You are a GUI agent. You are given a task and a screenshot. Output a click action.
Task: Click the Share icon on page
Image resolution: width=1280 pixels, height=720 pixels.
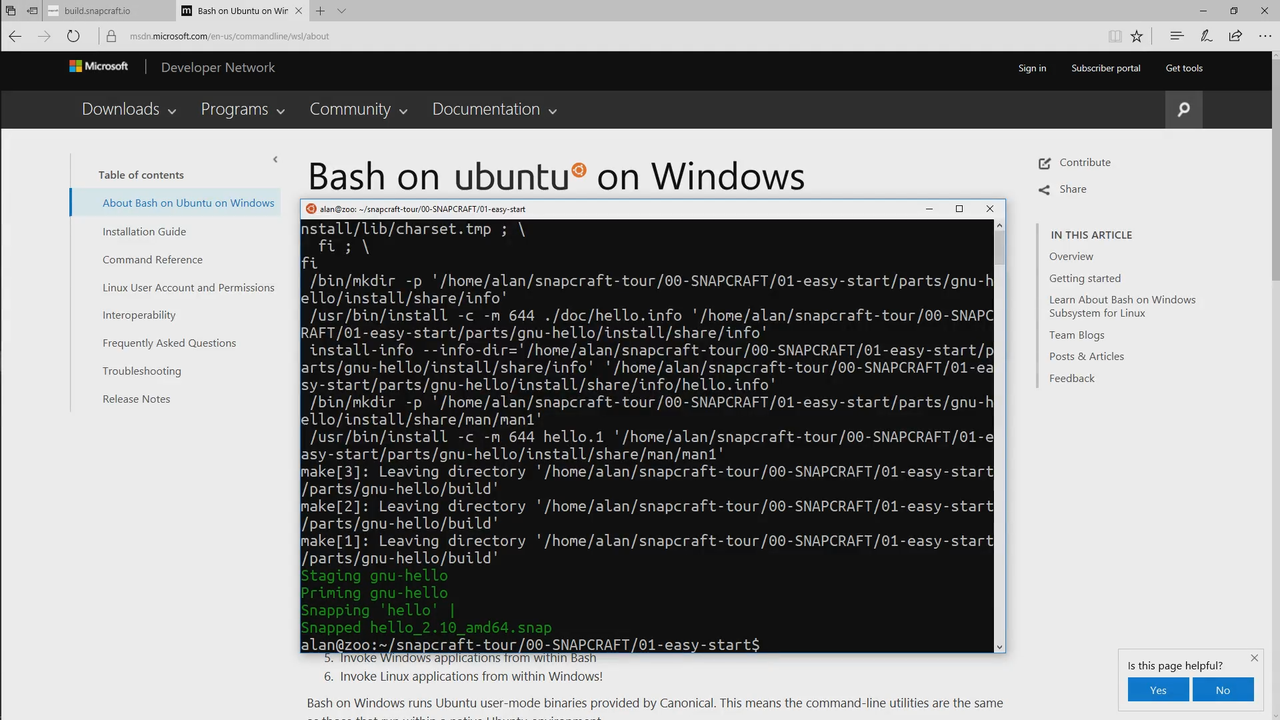click(x=1045, y=189)
